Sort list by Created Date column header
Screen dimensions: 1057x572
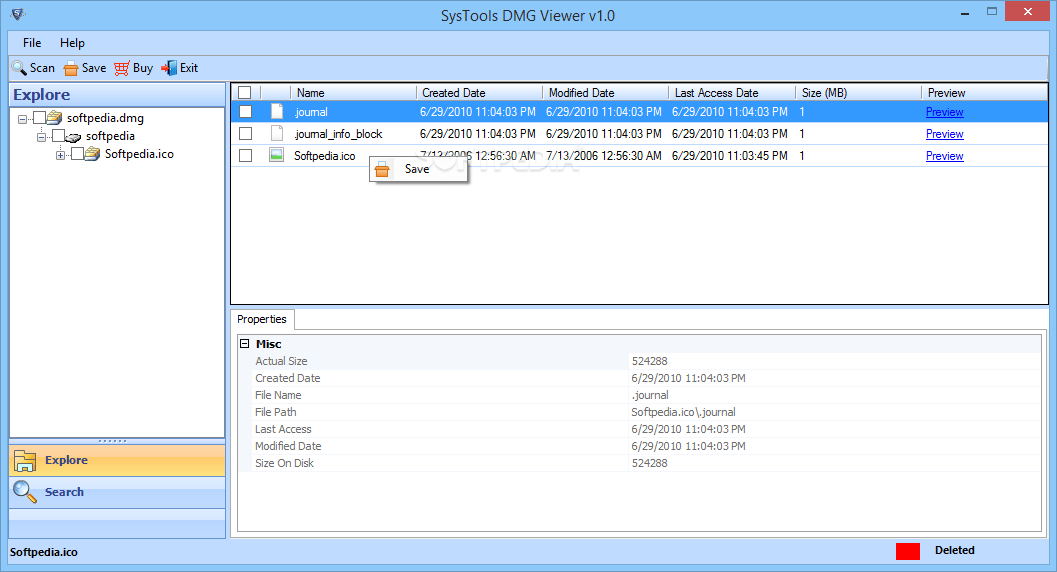[x=479, y=93]
